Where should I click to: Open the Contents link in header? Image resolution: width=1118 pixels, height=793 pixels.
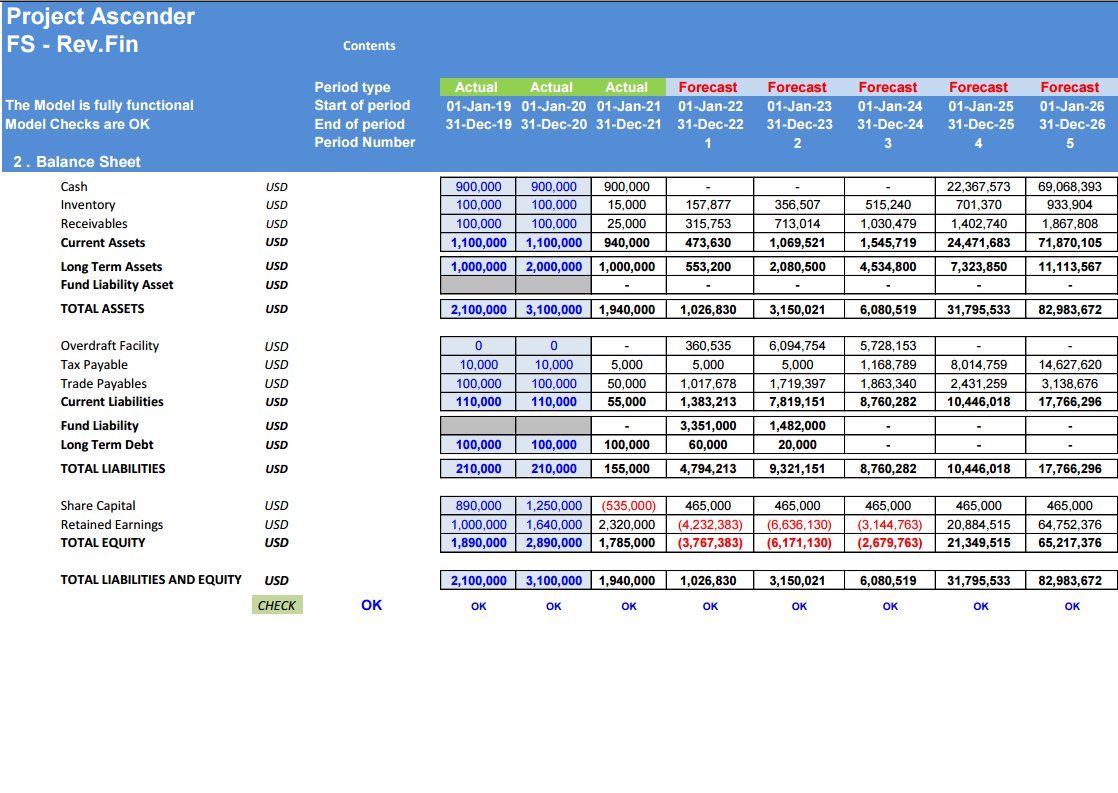369,46
